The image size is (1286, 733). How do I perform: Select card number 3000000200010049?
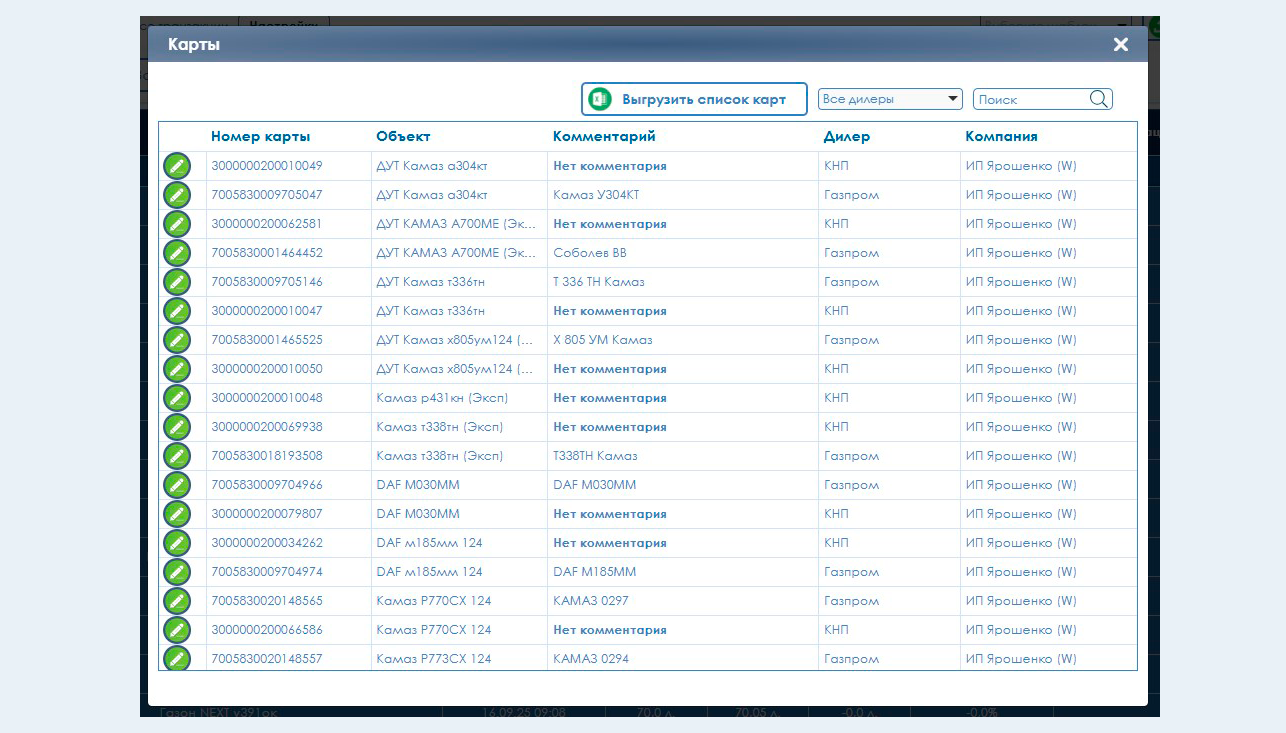tap(267, 166)
